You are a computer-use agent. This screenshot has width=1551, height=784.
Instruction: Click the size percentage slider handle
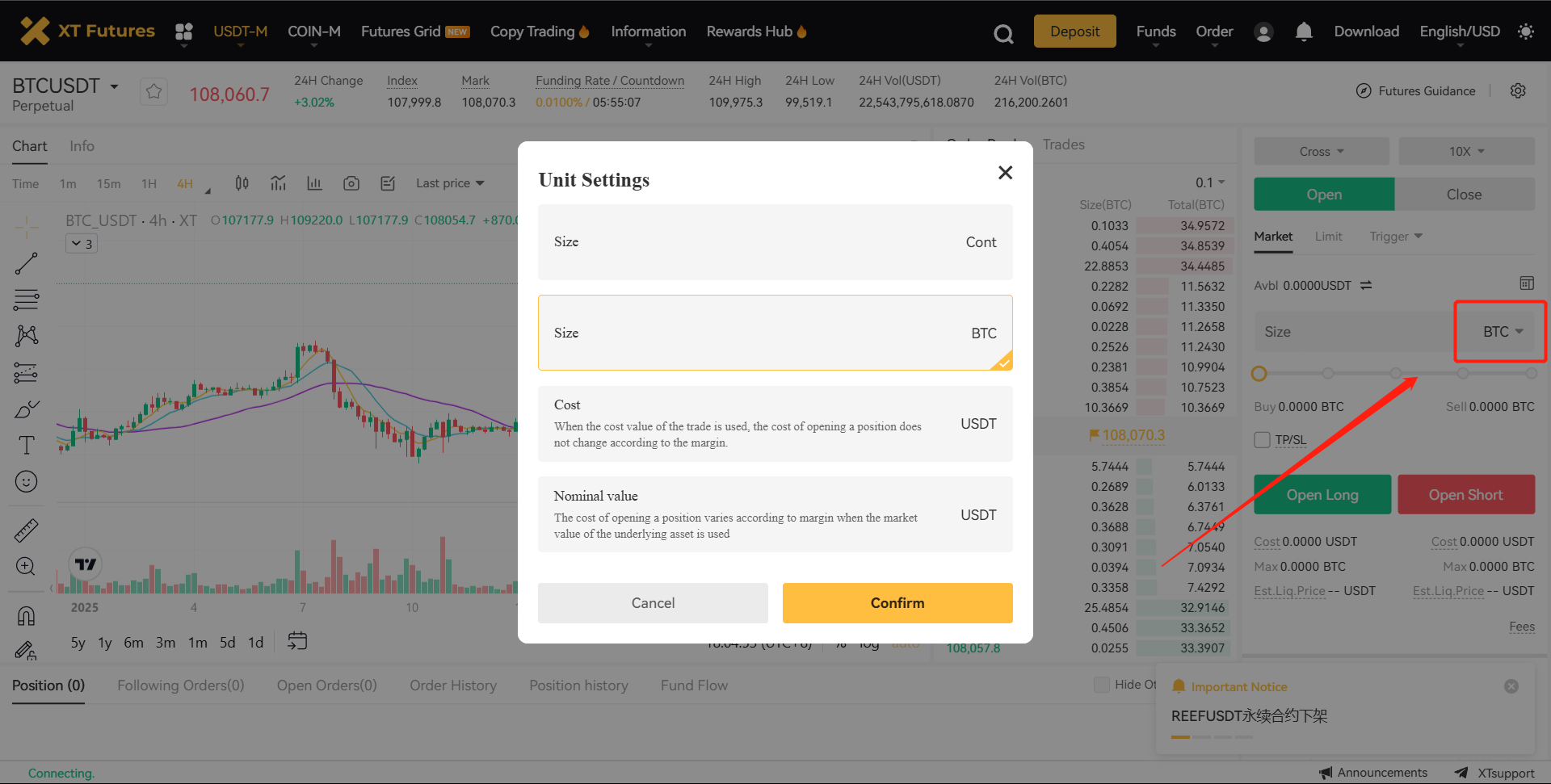[x=1259, y=374]
